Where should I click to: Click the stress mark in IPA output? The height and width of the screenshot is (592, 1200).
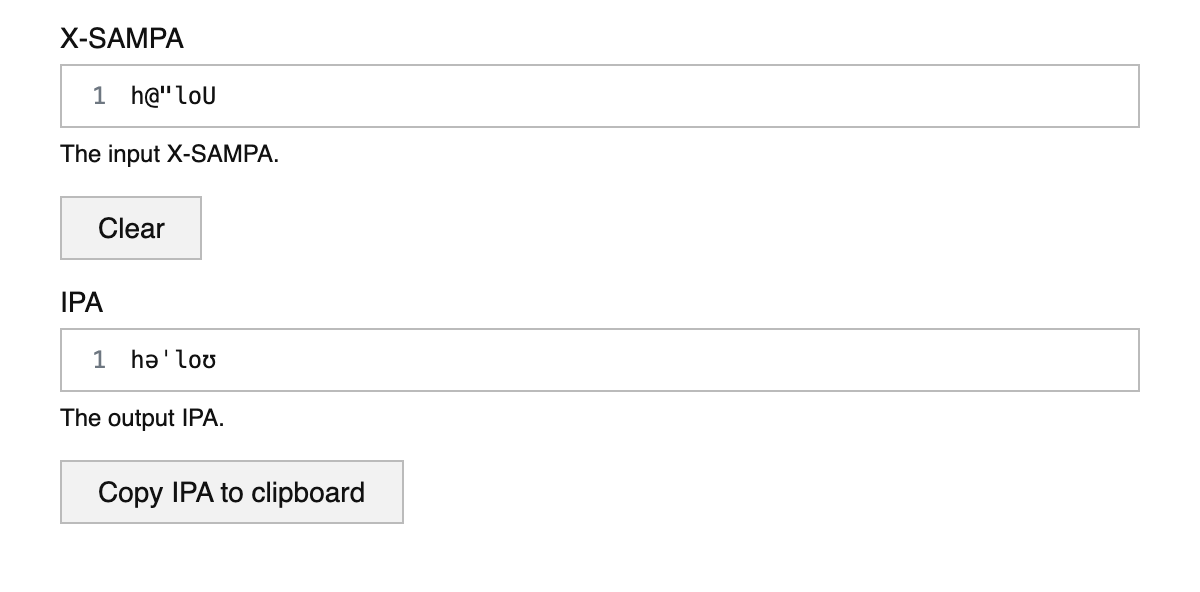click(166, 358)
